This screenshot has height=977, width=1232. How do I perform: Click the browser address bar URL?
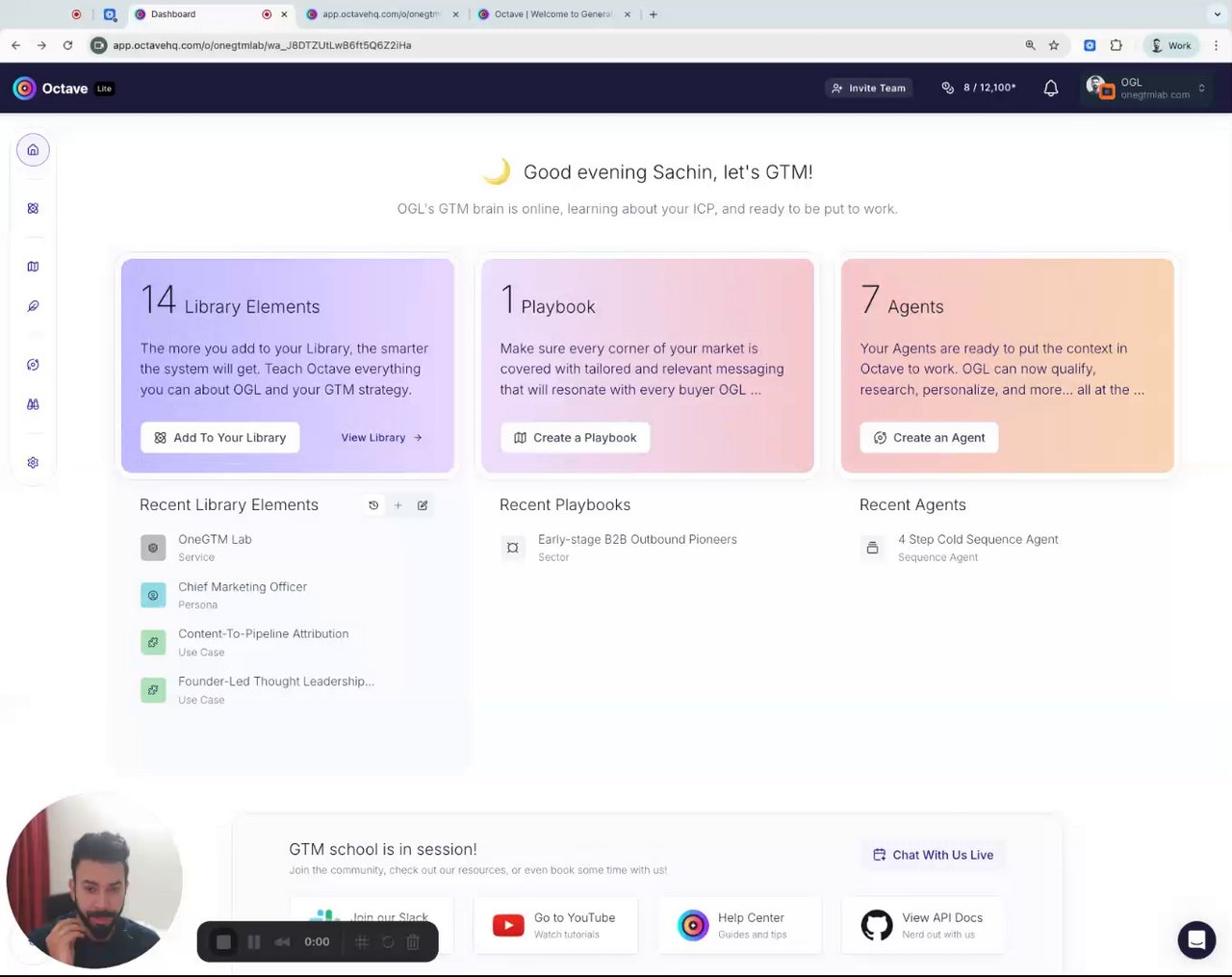coord(262,45)
